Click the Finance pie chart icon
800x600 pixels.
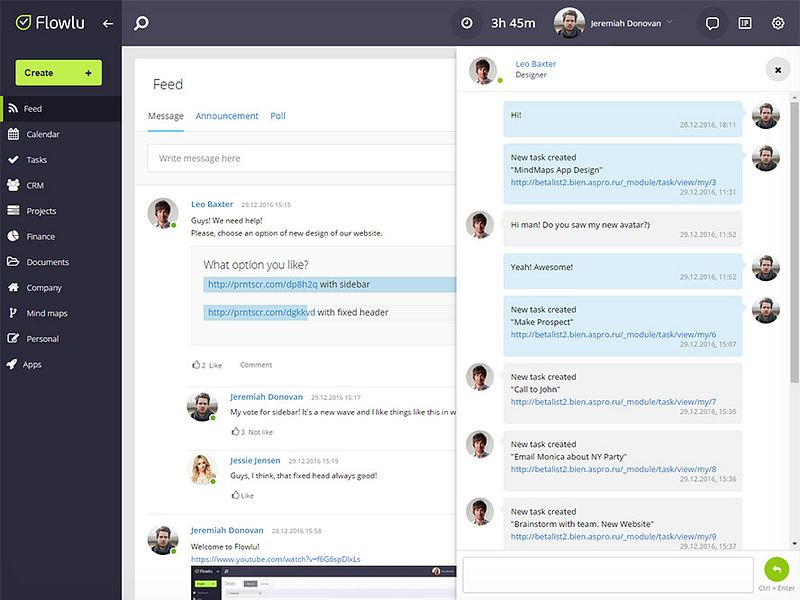pos(13,236)
